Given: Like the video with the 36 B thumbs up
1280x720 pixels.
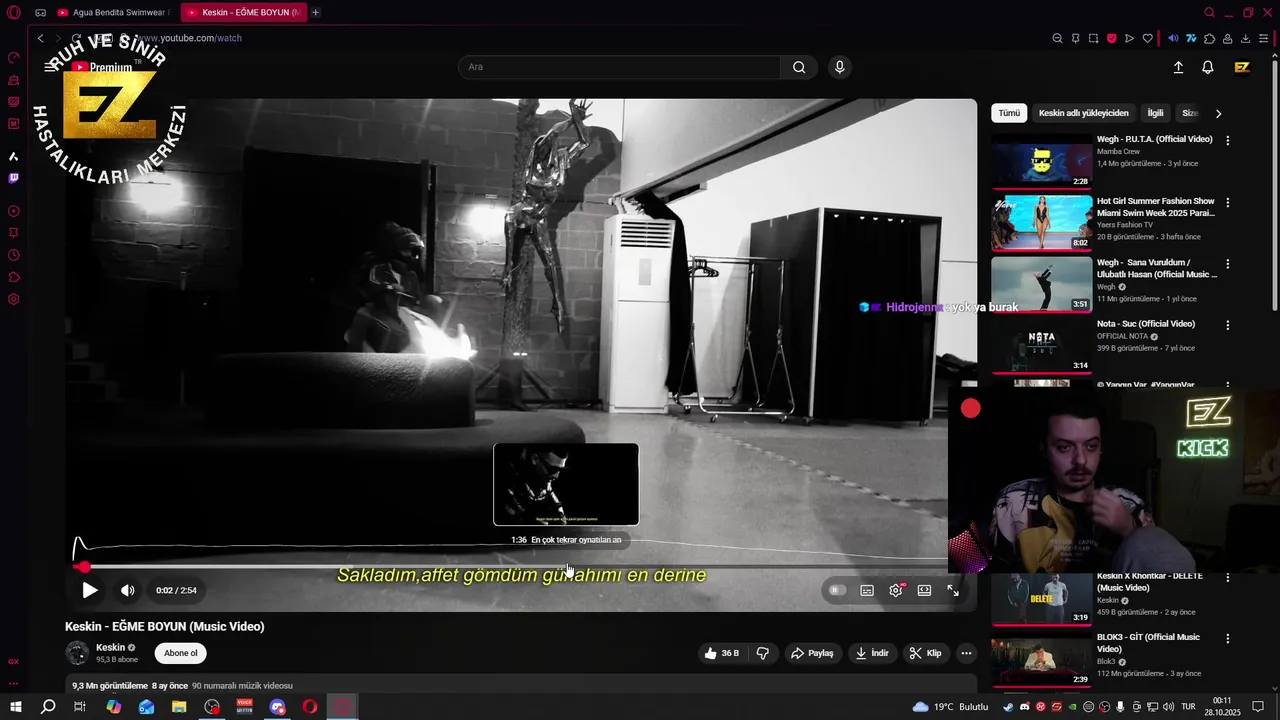Looking at the screenshot, I should coord(722,653).
